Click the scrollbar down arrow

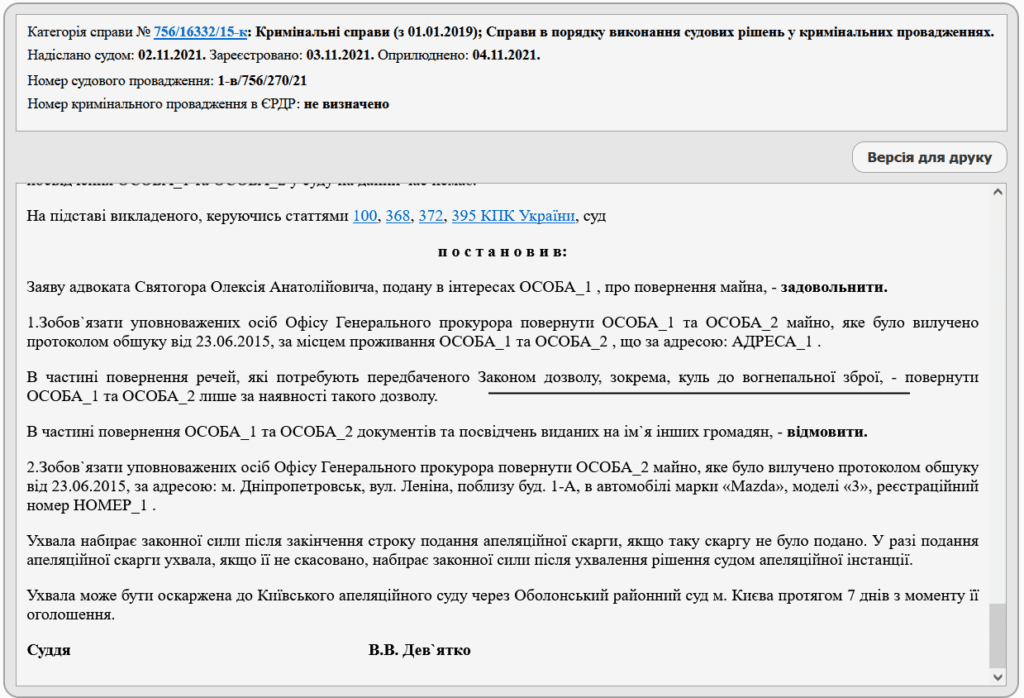(997, 677)
